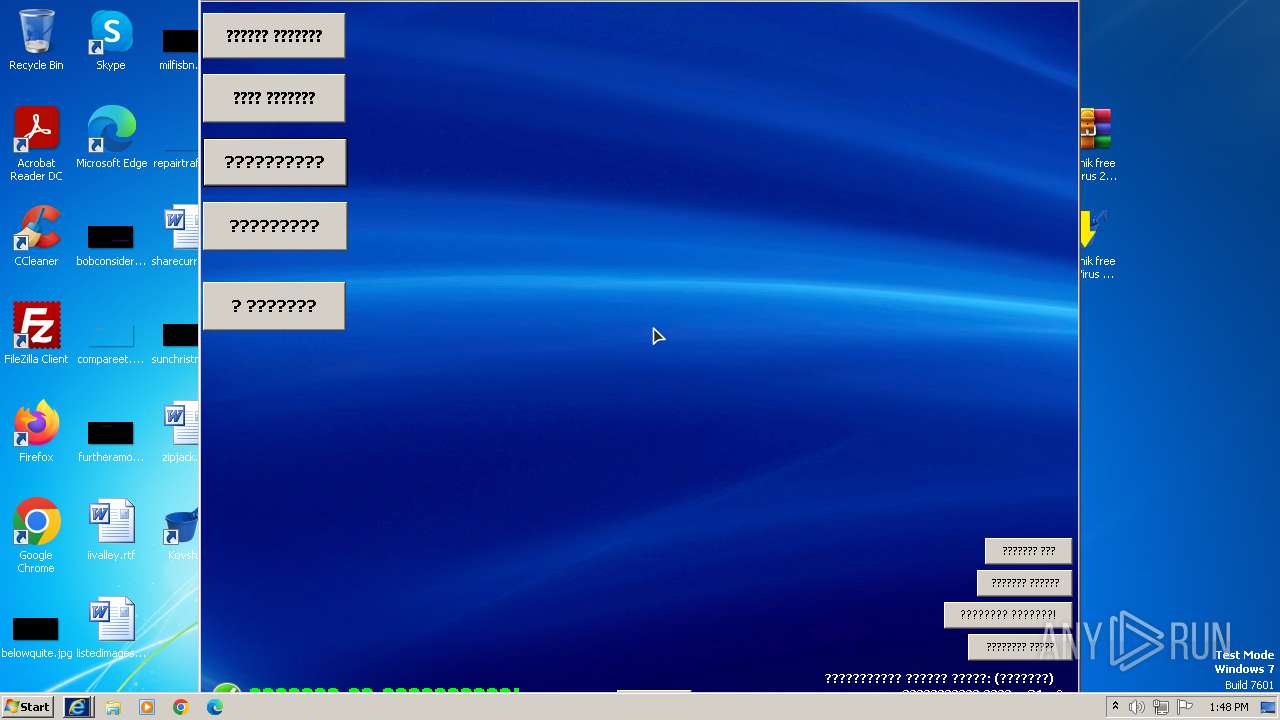Launch Google Chrome desktop shortcut
The width and height of the screenshot is (1280, 720).
tap(36, 536)
